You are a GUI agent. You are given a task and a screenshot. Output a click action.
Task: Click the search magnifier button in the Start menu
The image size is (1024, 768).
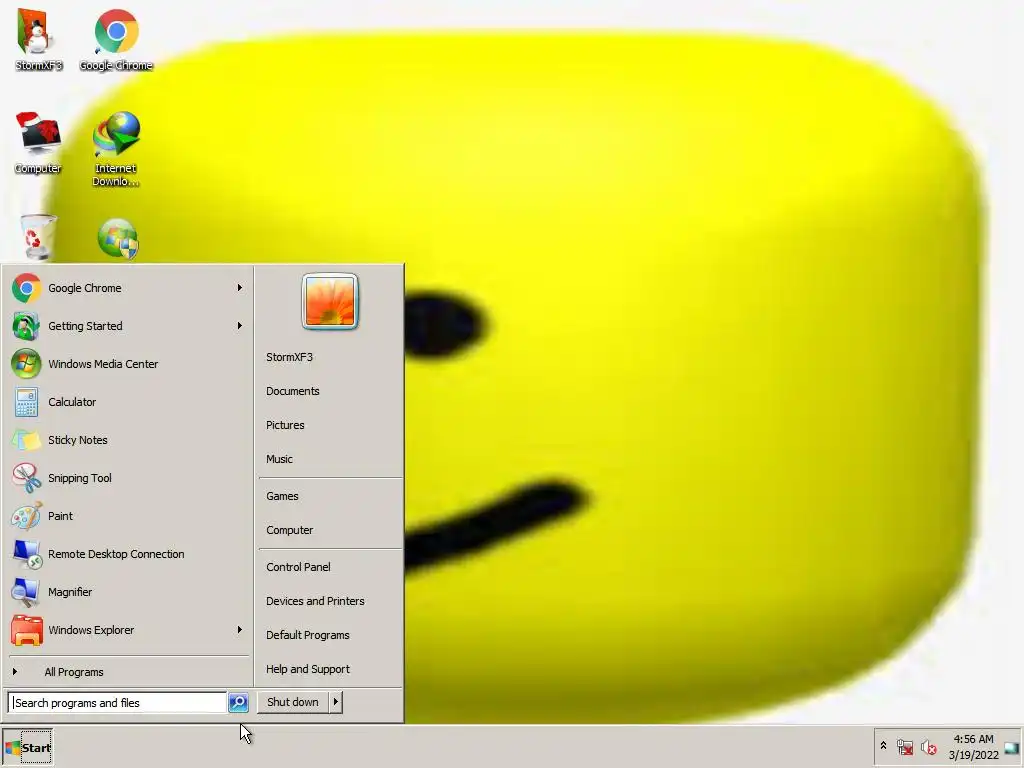238,703
